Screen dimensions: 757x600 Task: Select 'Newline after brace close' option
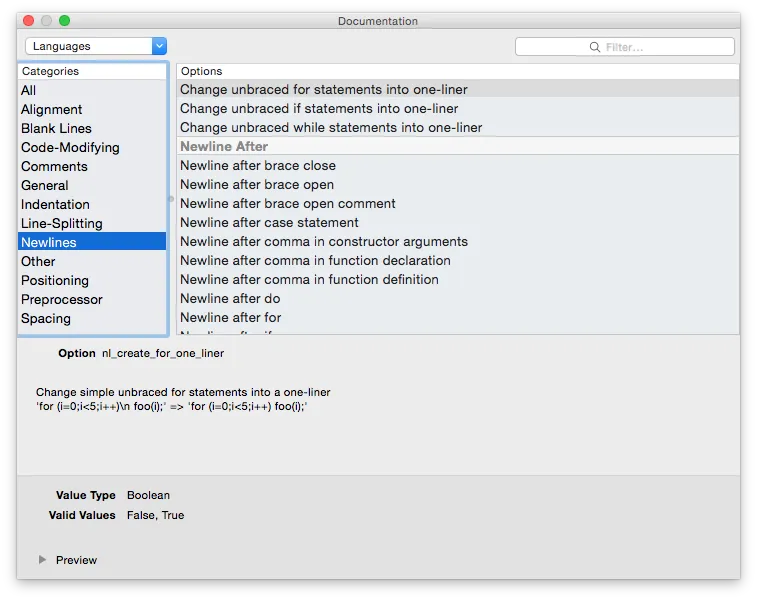coord(458,166)
